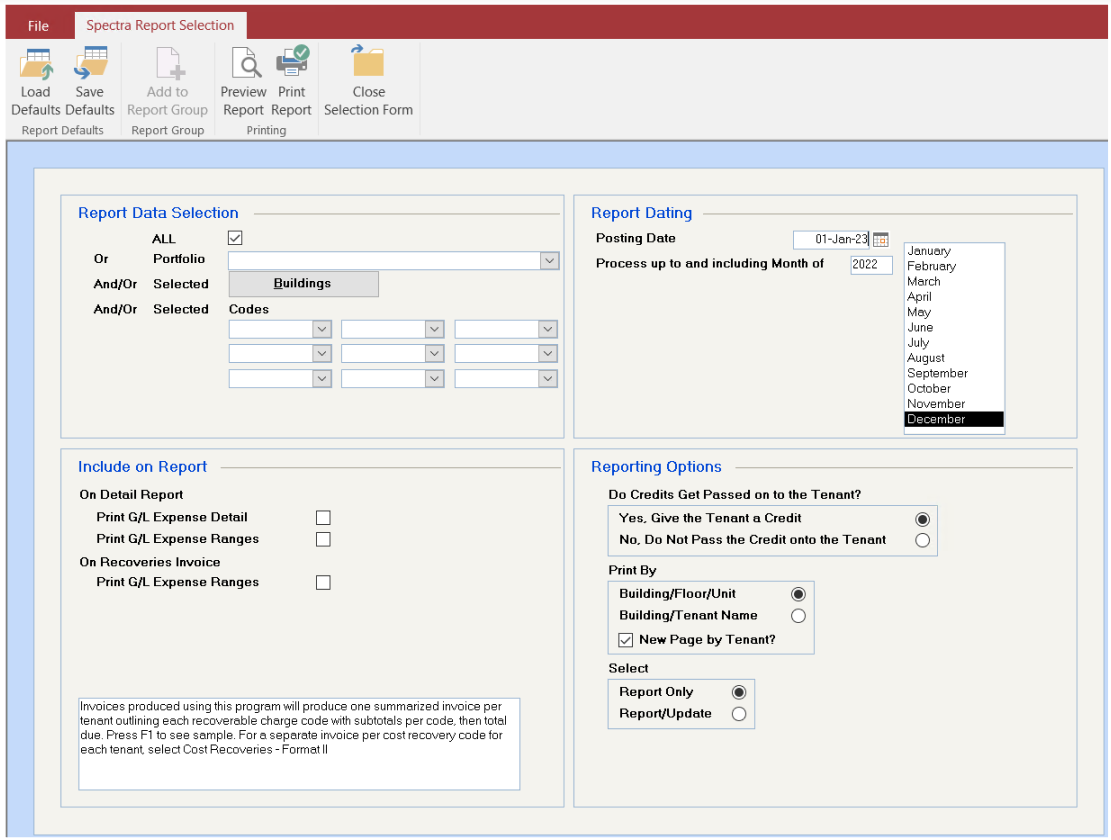Select December in the month list
Image resolution: width=1111 pixels, height=840 pixels.
pyautogui.click(x=954, y=419)
